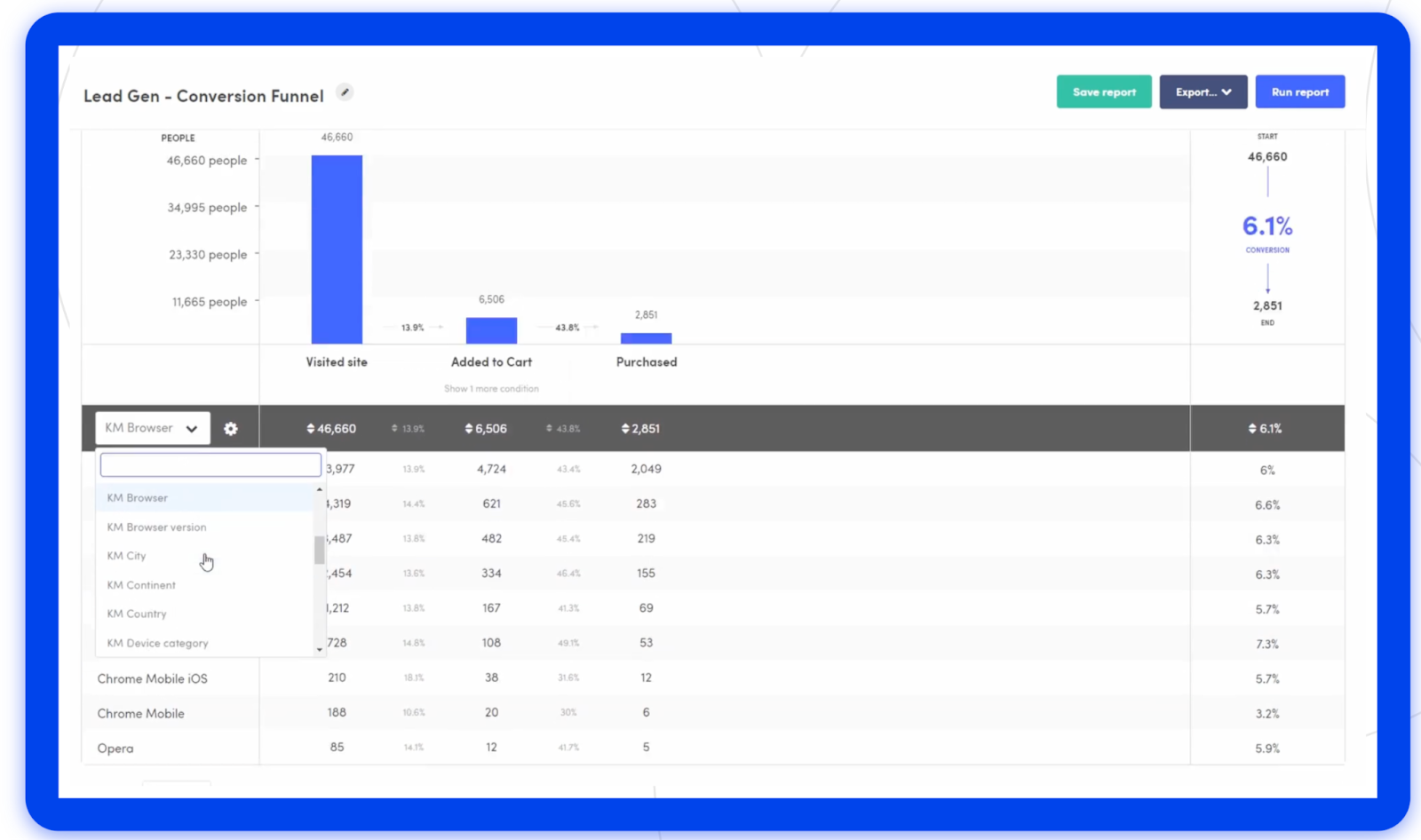
Task: Select KM City from the list
Action: pos(126,556)
